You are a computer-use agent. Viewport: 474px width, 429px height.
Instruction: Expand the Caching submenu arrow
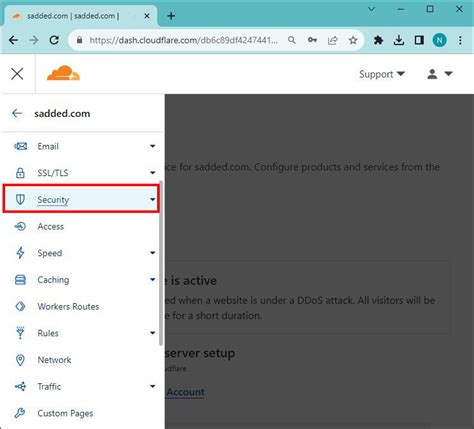(x=152, y=279)
